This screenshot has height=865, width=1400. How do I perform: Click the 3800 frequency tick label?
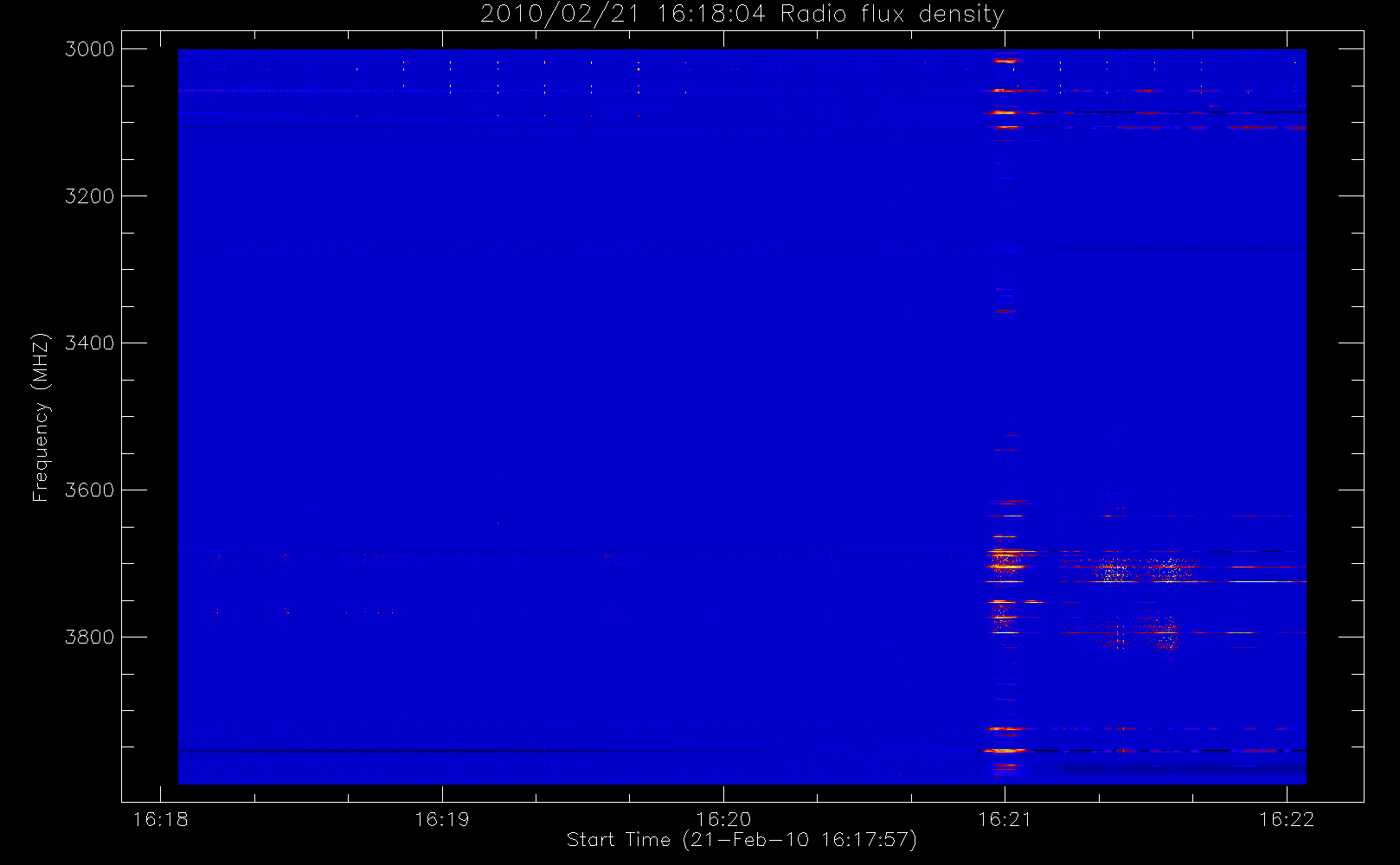click(x=90, y=638)
